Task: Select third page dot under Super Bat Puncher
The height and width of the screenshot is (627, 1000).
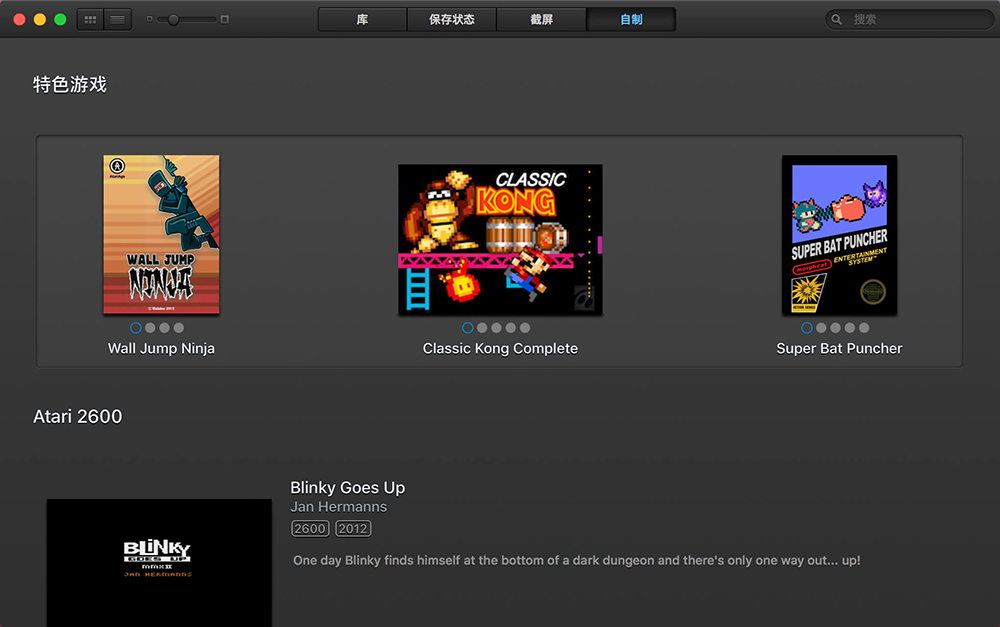Action: [x=835, y=328]
